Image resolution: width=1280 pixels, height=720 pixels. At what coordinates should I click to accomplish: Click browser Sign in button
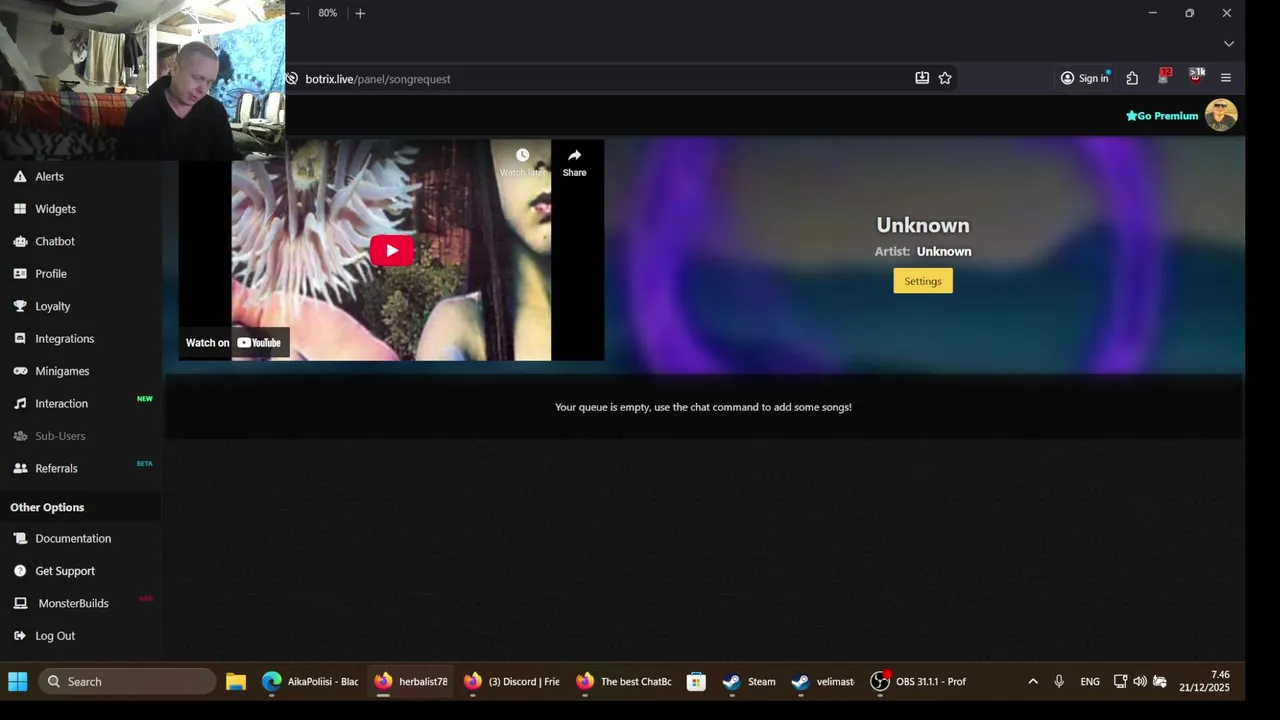tap(1085, 78)
